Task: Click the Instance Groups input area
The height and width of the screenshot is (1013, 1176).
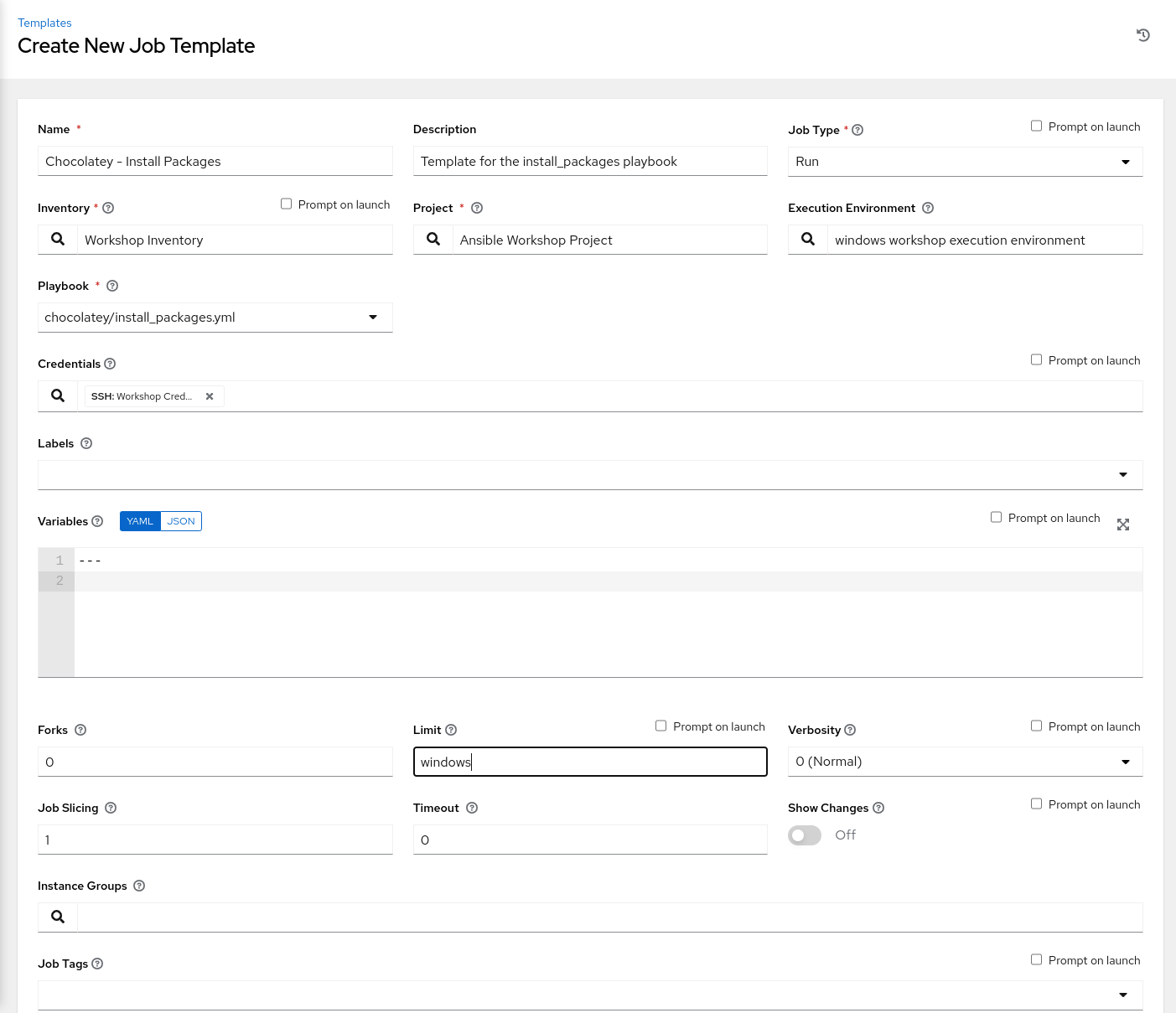Action: pos(610,917)
